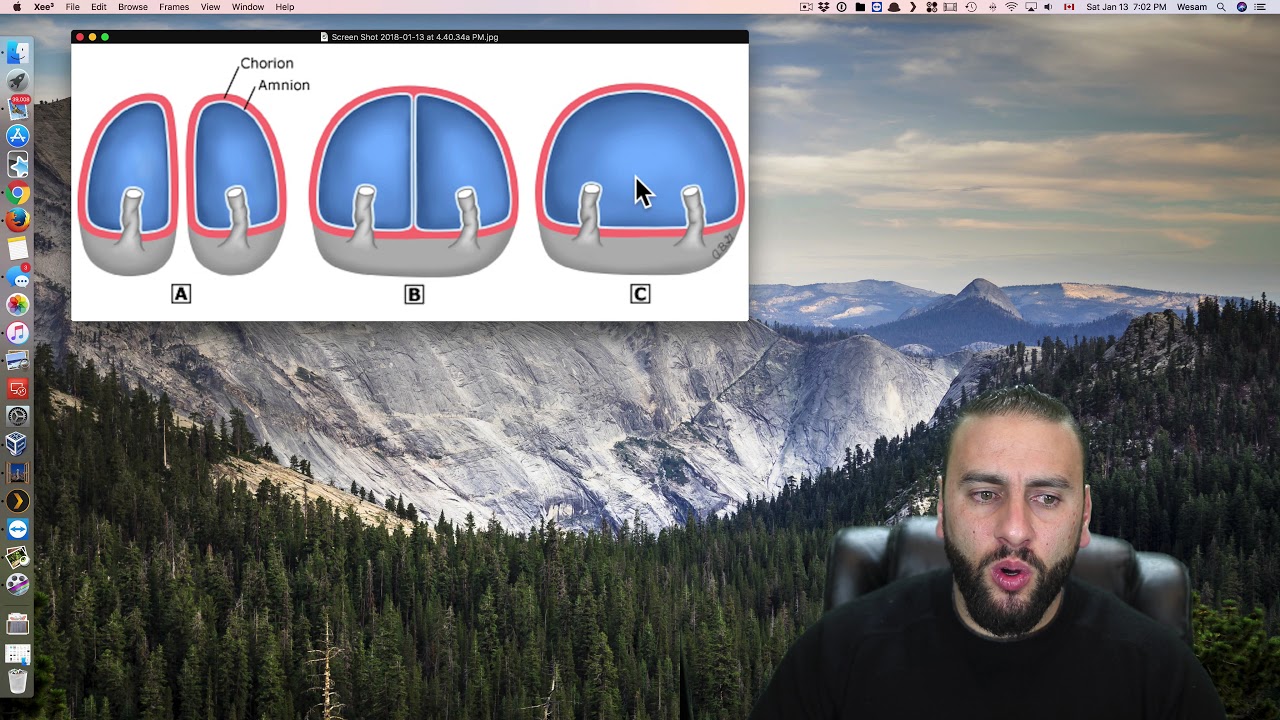Image resolution: width=1280 pixels, height=720 pixels.
Task: Open the Trash in the dock
Action: (18, 682)
